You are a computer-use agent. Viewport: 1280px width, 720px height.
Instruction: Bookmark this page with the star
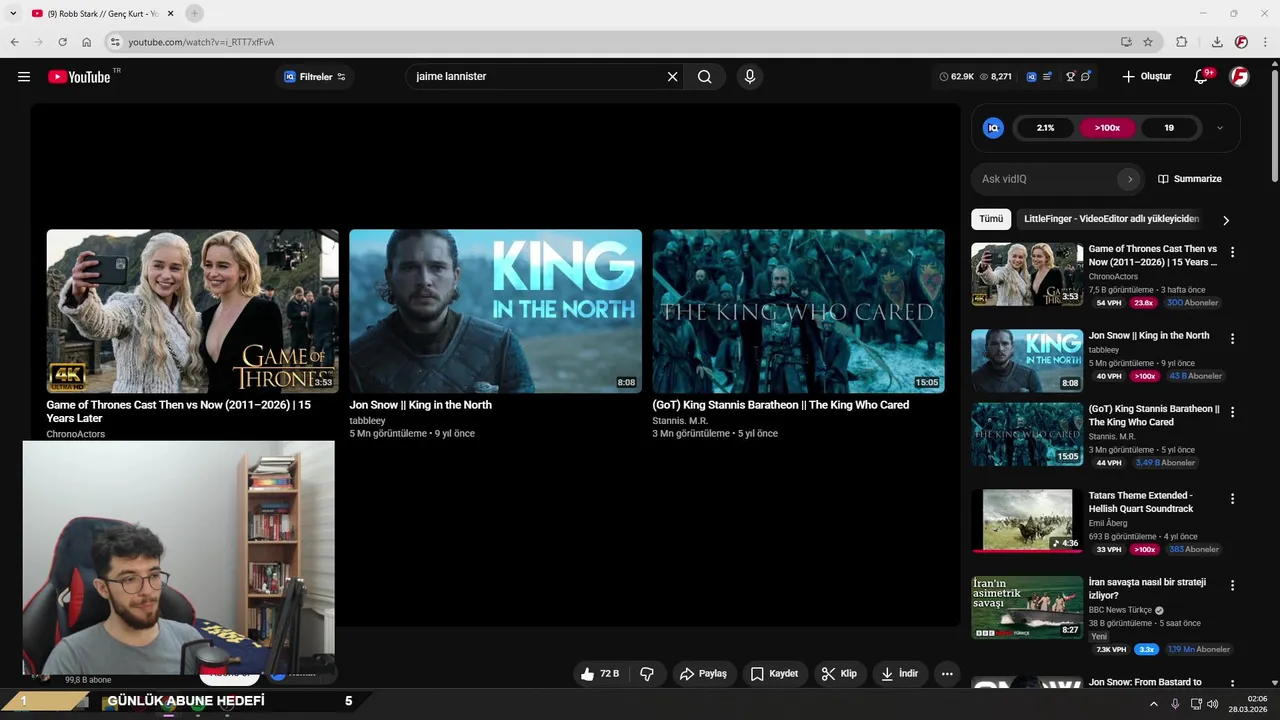pyautogui.click(x=1148, y=42)
